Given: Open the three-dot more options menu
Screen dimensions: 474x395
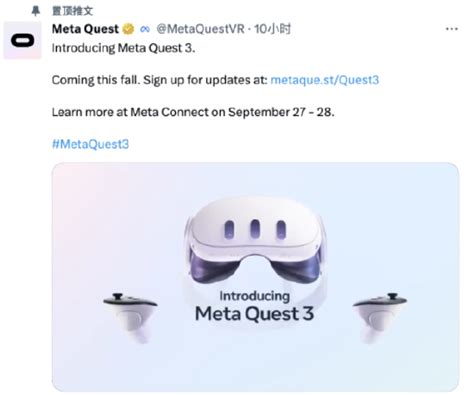Looking at the screenshot, I should tap(452, 29).
